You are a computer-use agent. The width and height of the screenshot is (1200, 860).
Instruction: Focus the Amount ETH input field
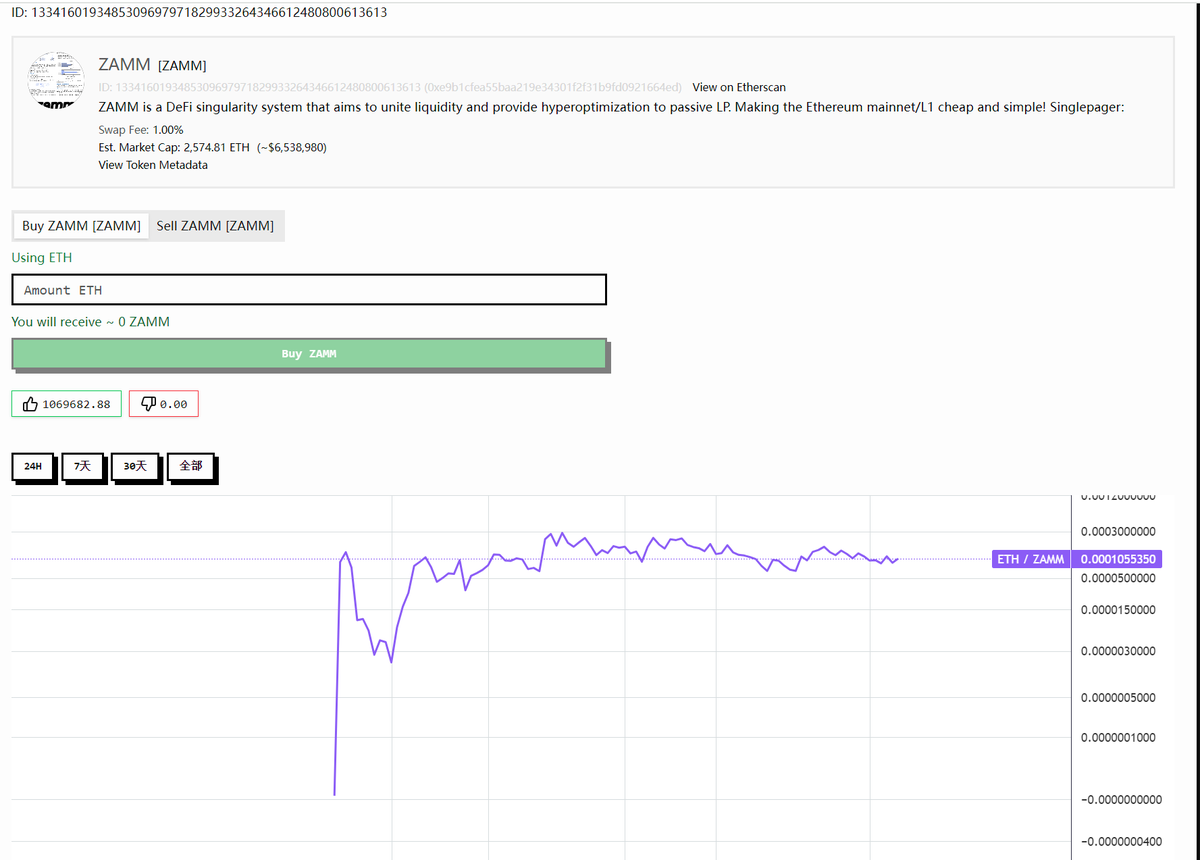click(309, 290)
